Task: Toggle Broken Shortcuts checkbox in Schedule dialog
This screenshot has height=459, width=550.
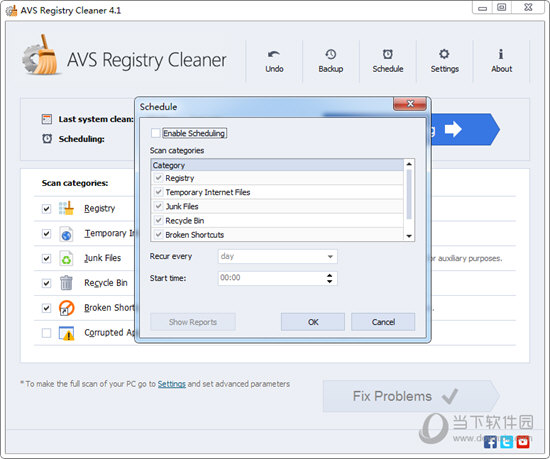Action: (159, 234)
